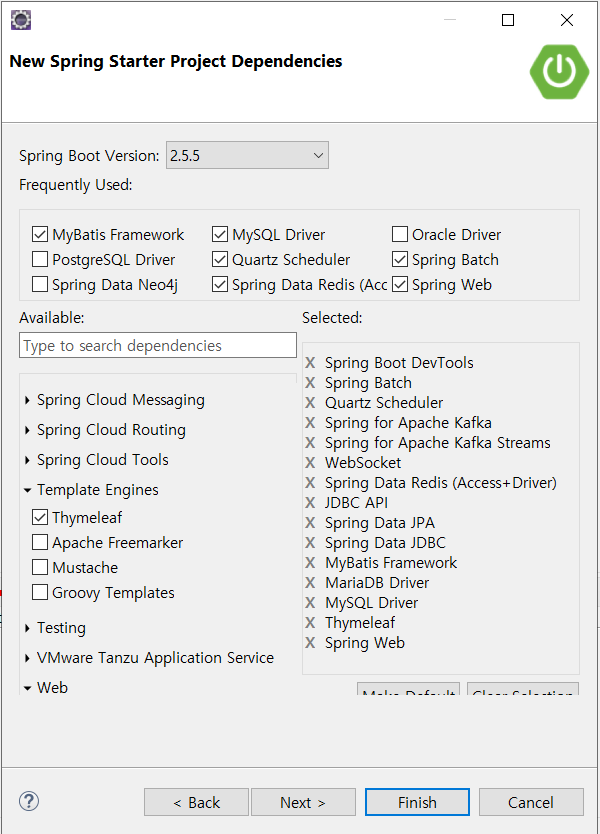Open the Spring Boot Version dropdown
This screenshot has width=600, height=834.
click(317, 155)
